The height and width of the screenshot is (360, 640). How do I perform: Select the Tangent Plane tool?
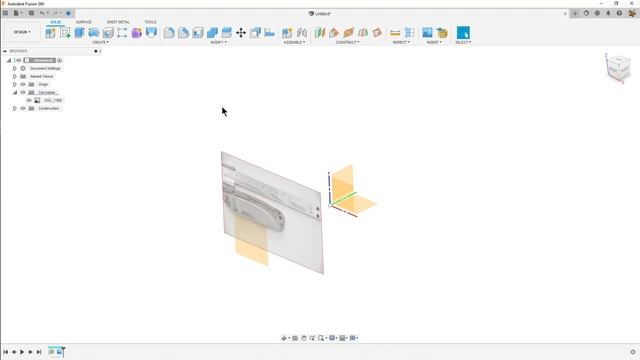tap(348, 33)
